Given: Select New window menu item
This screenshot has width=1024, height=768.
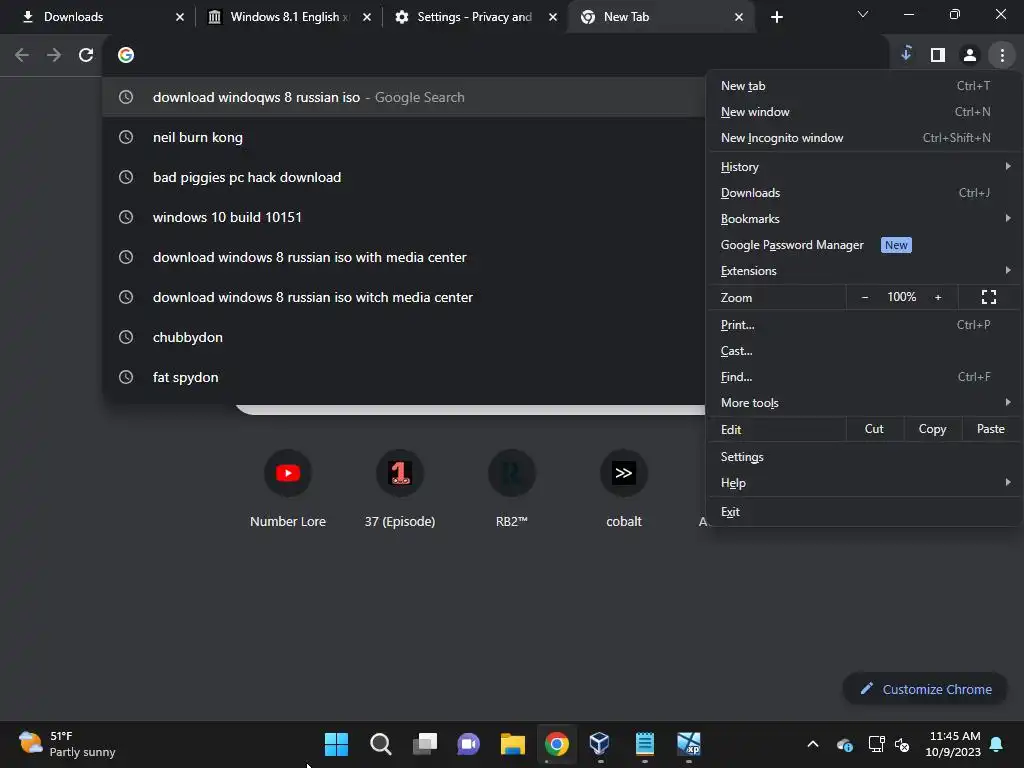Looking at the screenshot, I should coord(864,112).
